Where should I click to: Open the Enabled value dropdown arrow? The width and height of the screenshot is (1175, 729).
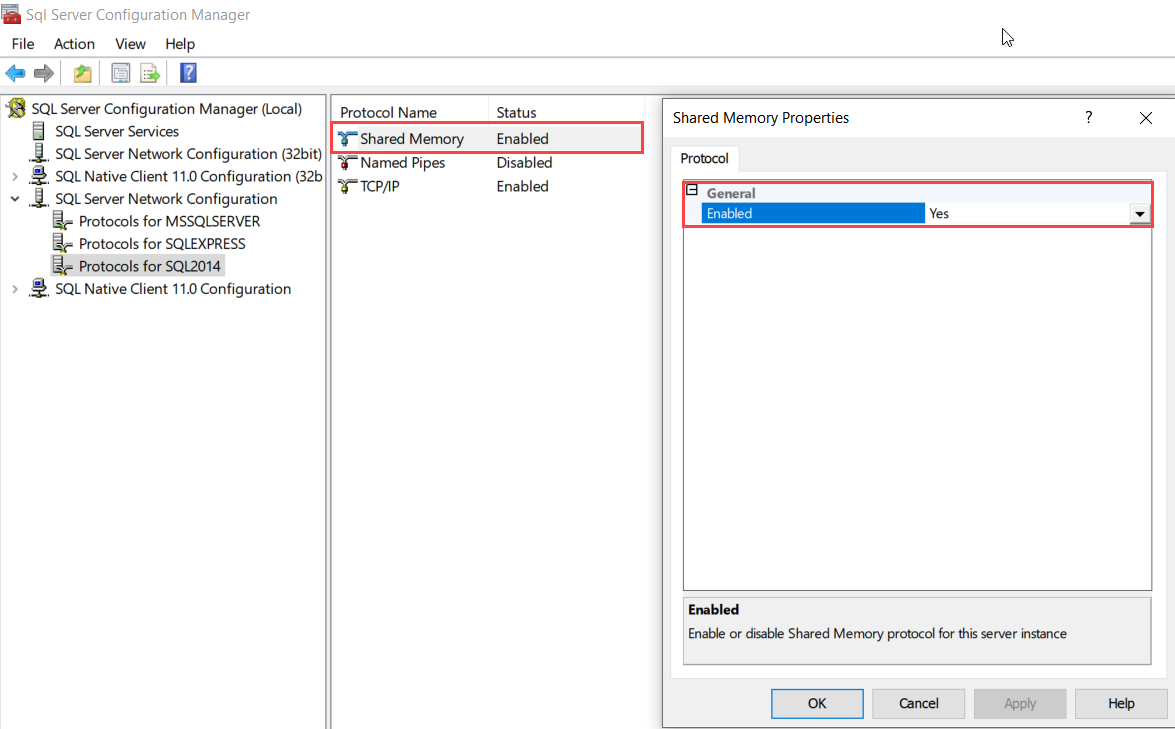tap(1139, 214)
